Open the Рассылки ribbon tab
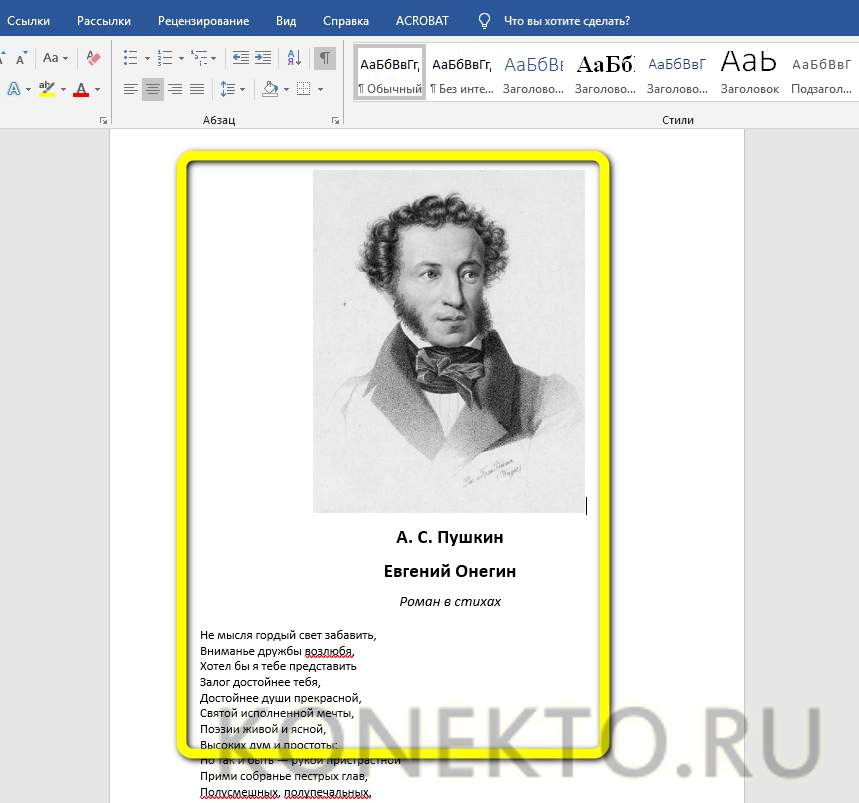 tap(104, 21)
